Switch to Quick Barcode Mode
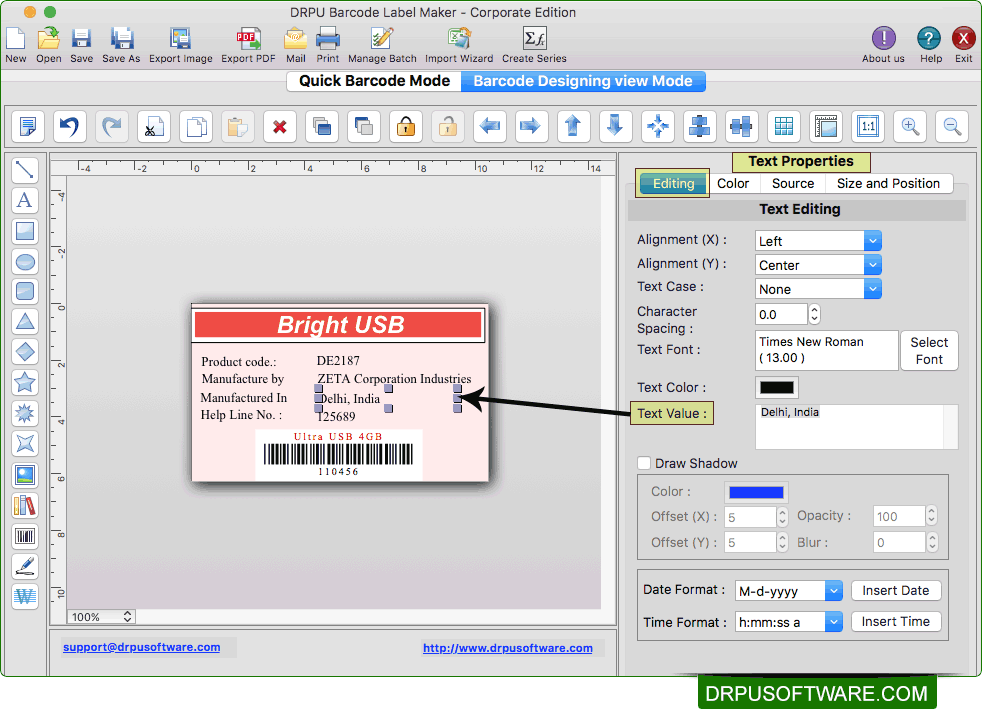The image size is (982, 710). tap(375, 81)
